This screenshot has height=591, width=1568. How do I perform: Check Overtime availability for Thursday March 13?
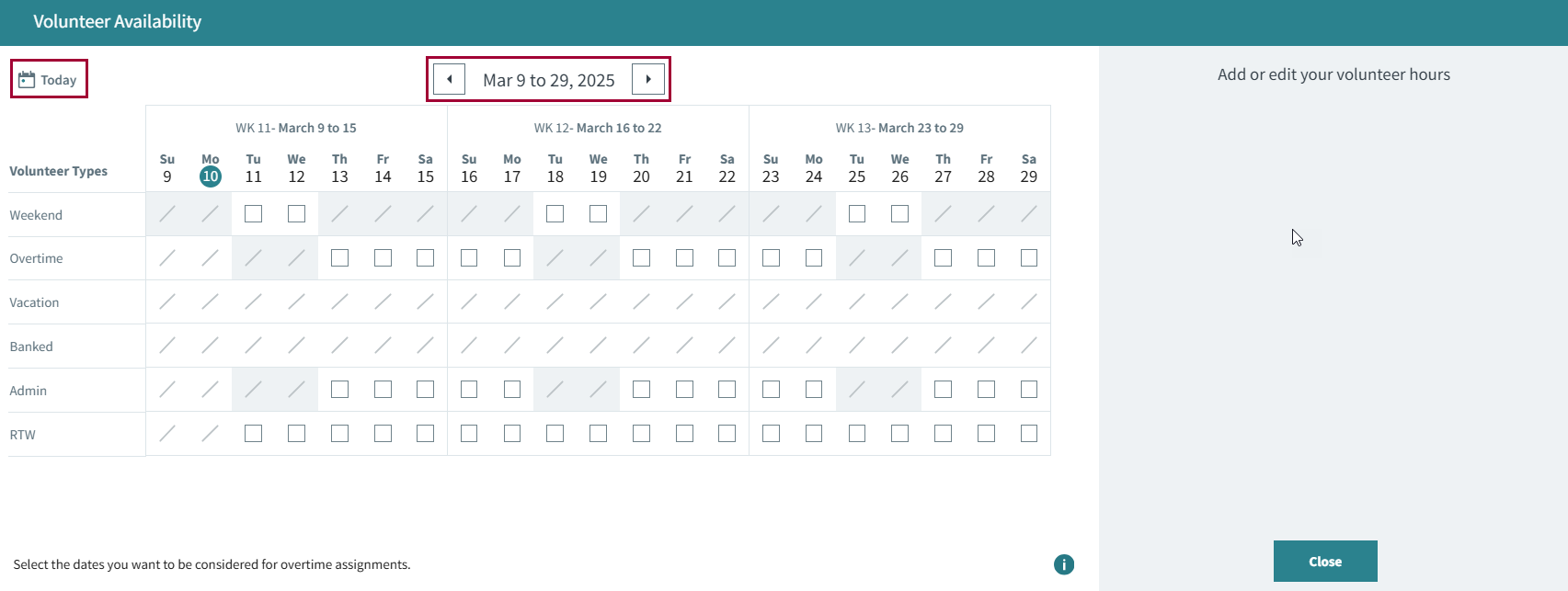tap(339, 258)
